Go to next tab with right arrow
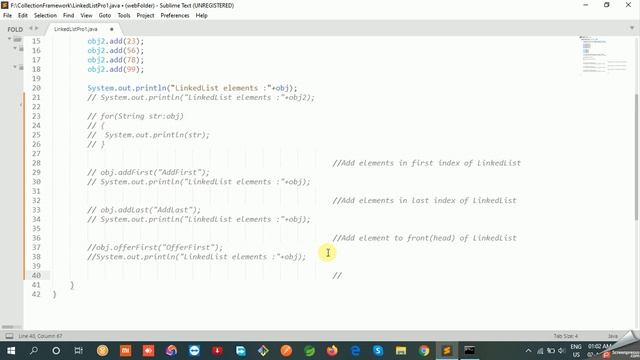This screenshot has height=360, width=640. tap(37, 29)
